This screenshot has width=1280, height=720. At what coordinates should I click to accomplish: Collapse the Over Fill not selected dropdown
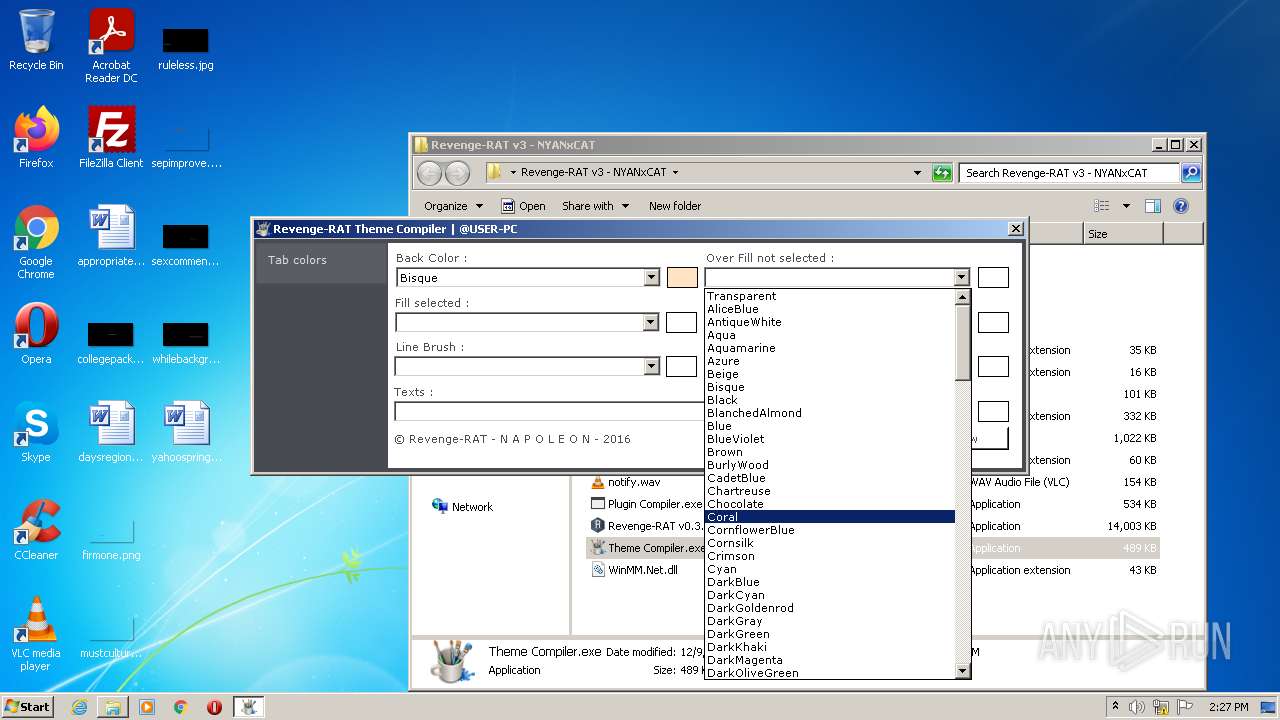(961, 278)
